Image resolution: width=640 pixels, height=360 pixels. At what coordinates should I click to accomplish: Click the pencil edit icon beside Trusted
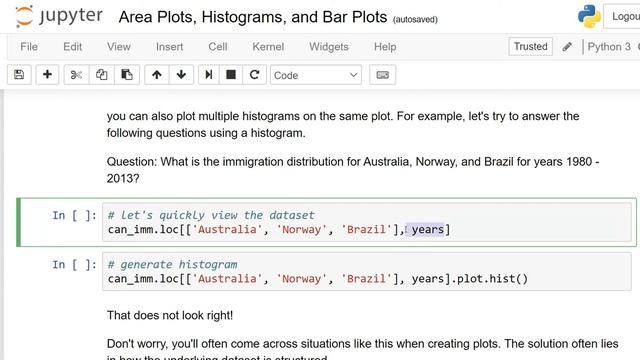(567, 47)
